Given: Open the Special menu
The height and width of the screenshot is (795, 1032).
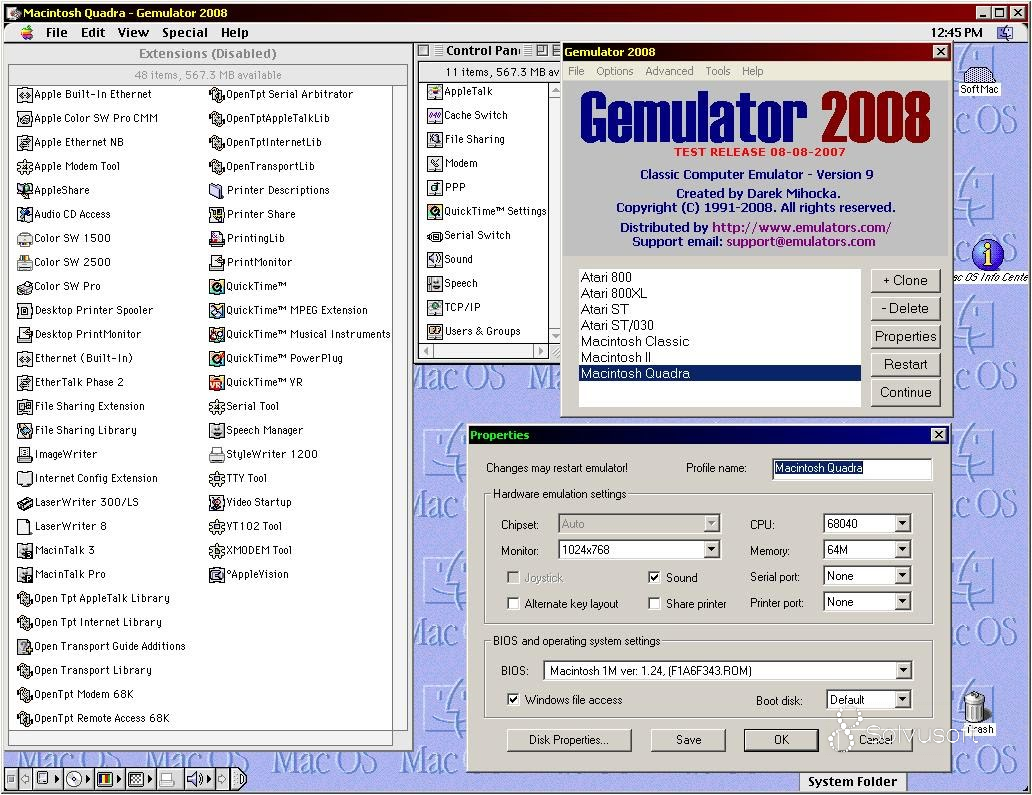Looking at the screenshot, I should pos(185,33).
